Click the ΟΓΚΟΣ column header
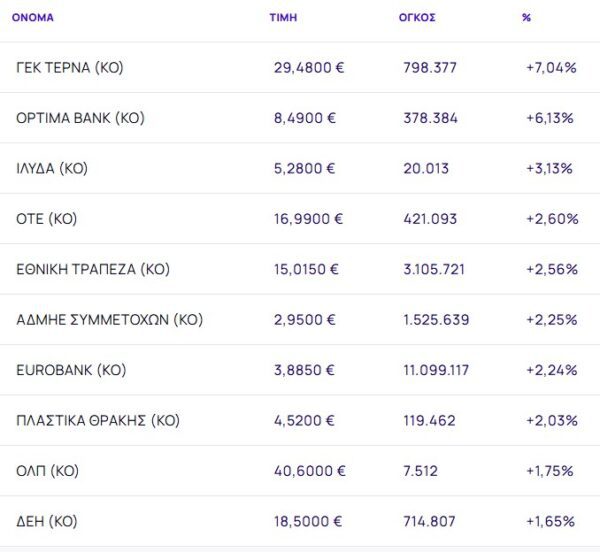The height and width of the screenshot is (552, 600). (x=416, y=18)
